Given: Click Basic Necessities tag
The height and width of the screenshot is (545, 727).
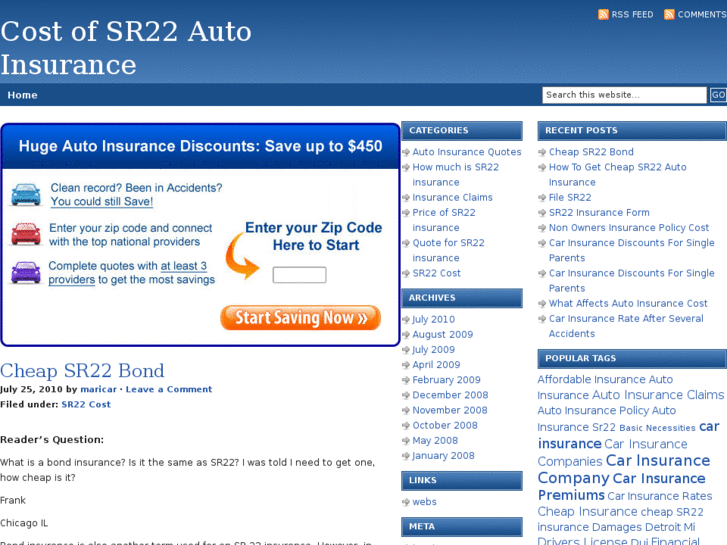Looking at the screenshot, I should [657, 428].
